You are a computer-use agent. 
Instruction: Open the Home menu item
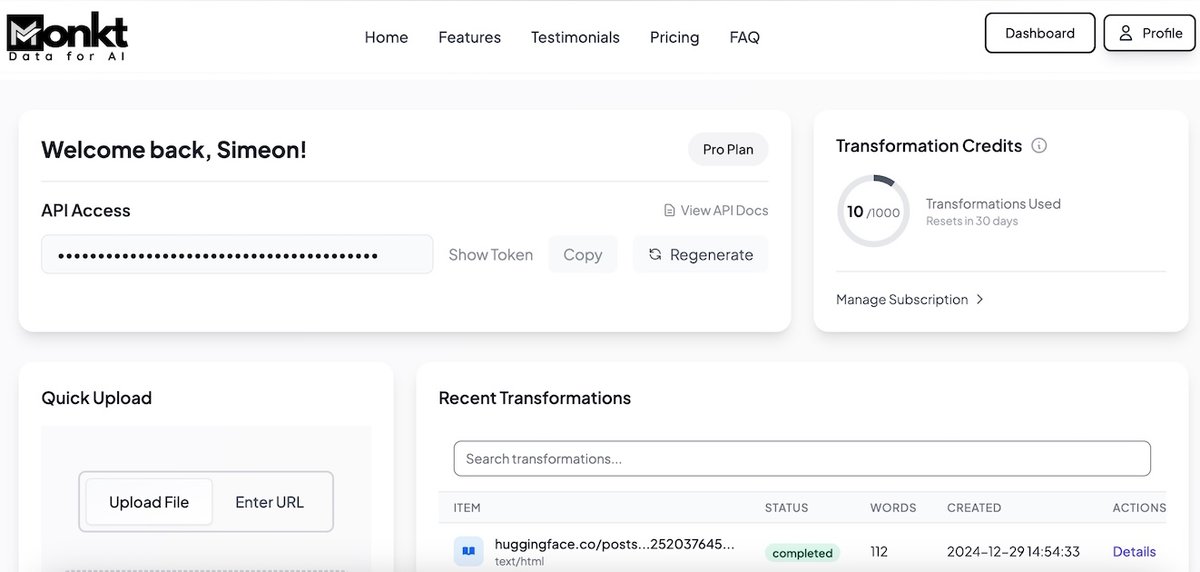386,37
